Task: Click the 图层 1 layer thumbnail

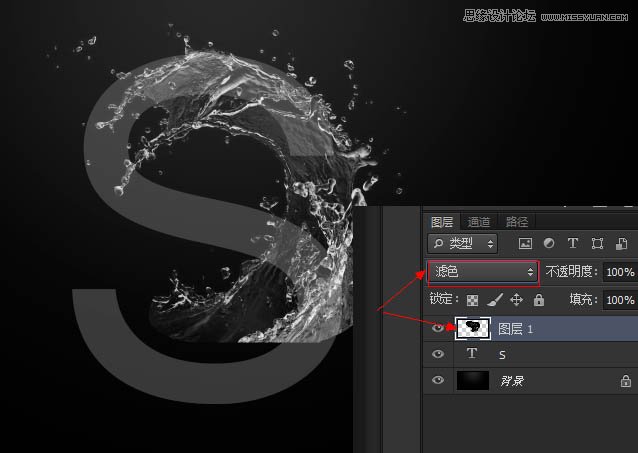Action: [x=472, y=328]
